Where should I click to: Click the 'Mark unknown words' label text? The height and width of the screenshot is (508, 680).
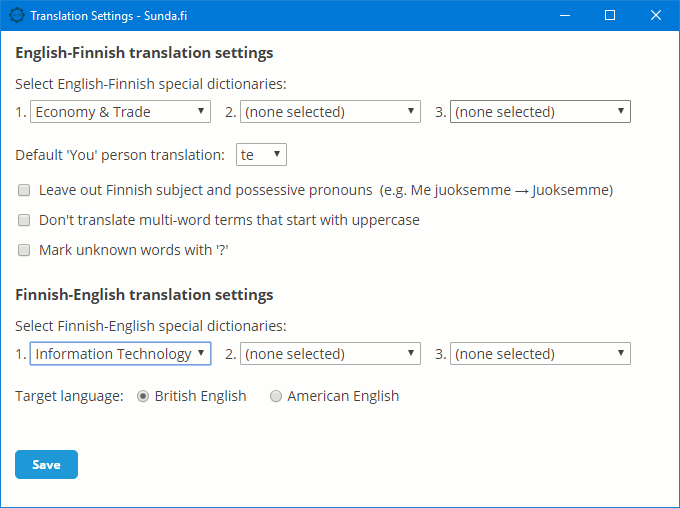(134, 250)
